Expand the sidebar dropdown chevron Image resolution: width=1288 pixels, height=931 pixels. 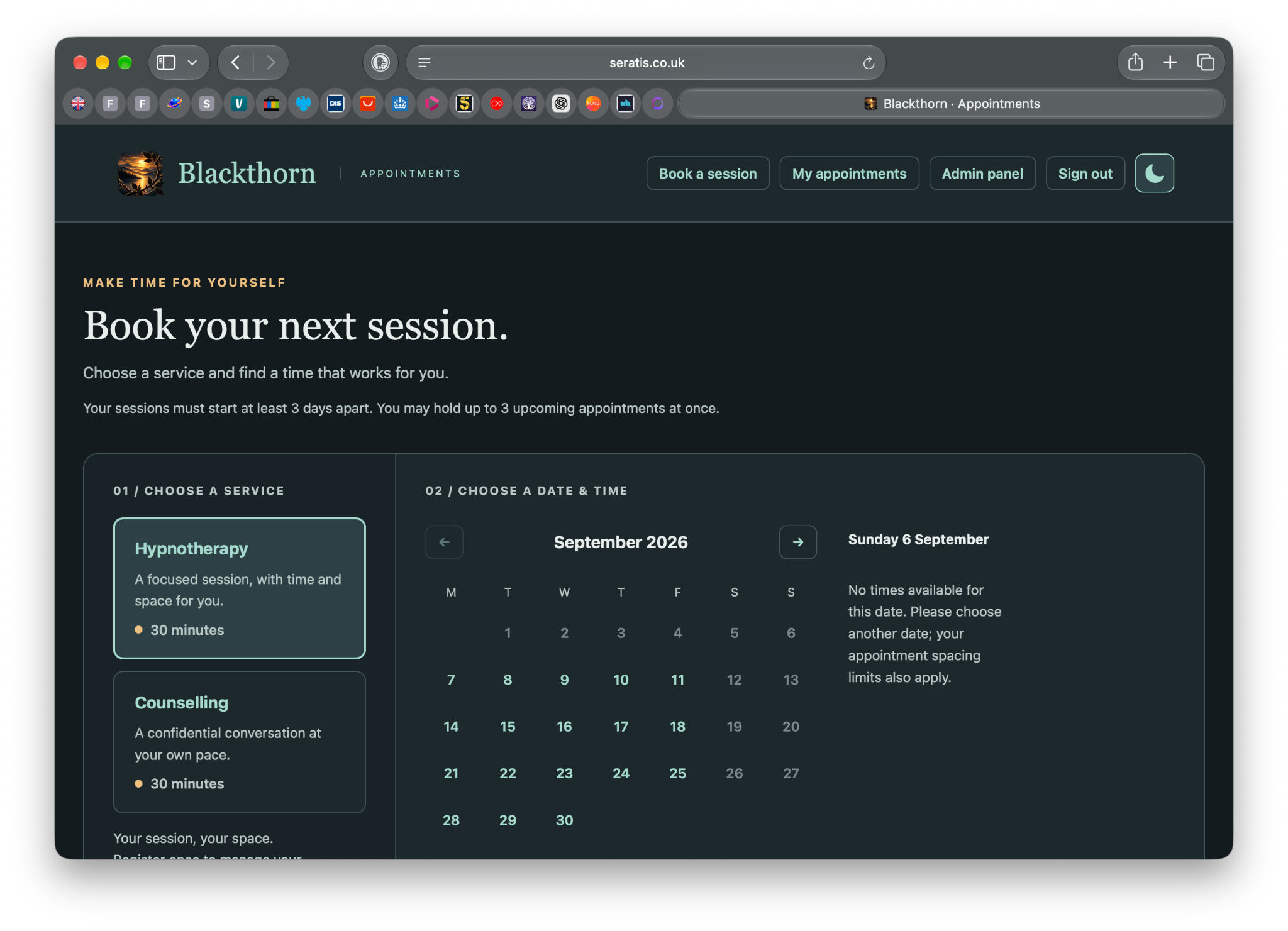tap(192, 62)
